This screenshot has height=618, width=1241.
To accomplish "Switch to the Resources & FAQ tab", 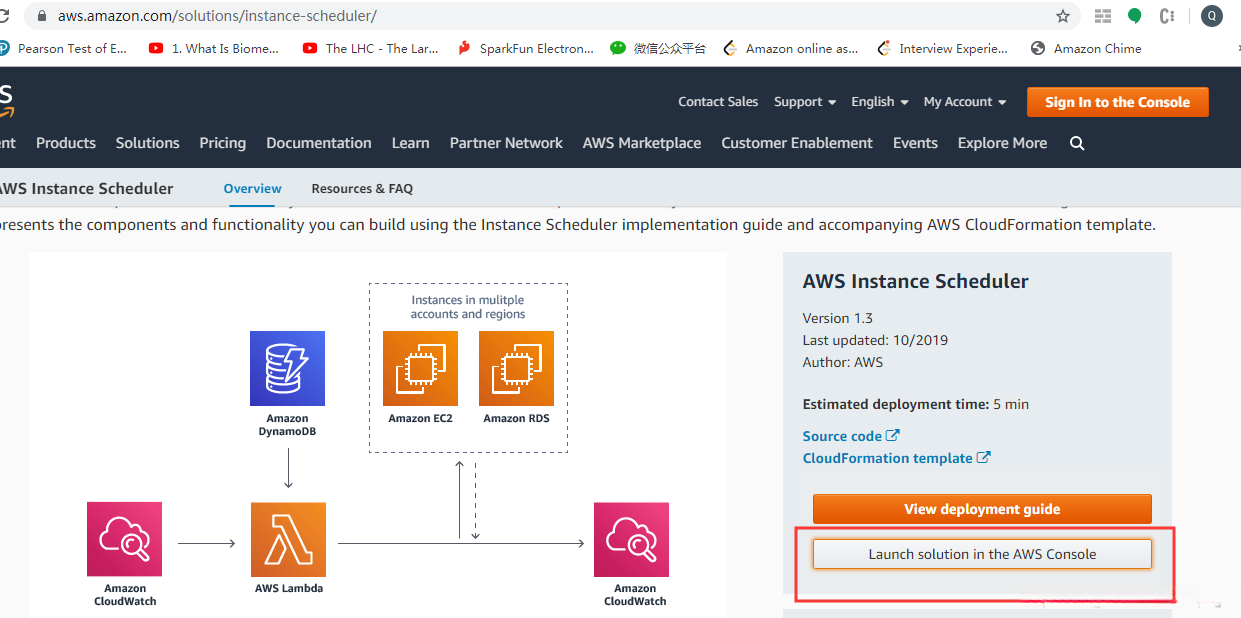I will (362, 188).
